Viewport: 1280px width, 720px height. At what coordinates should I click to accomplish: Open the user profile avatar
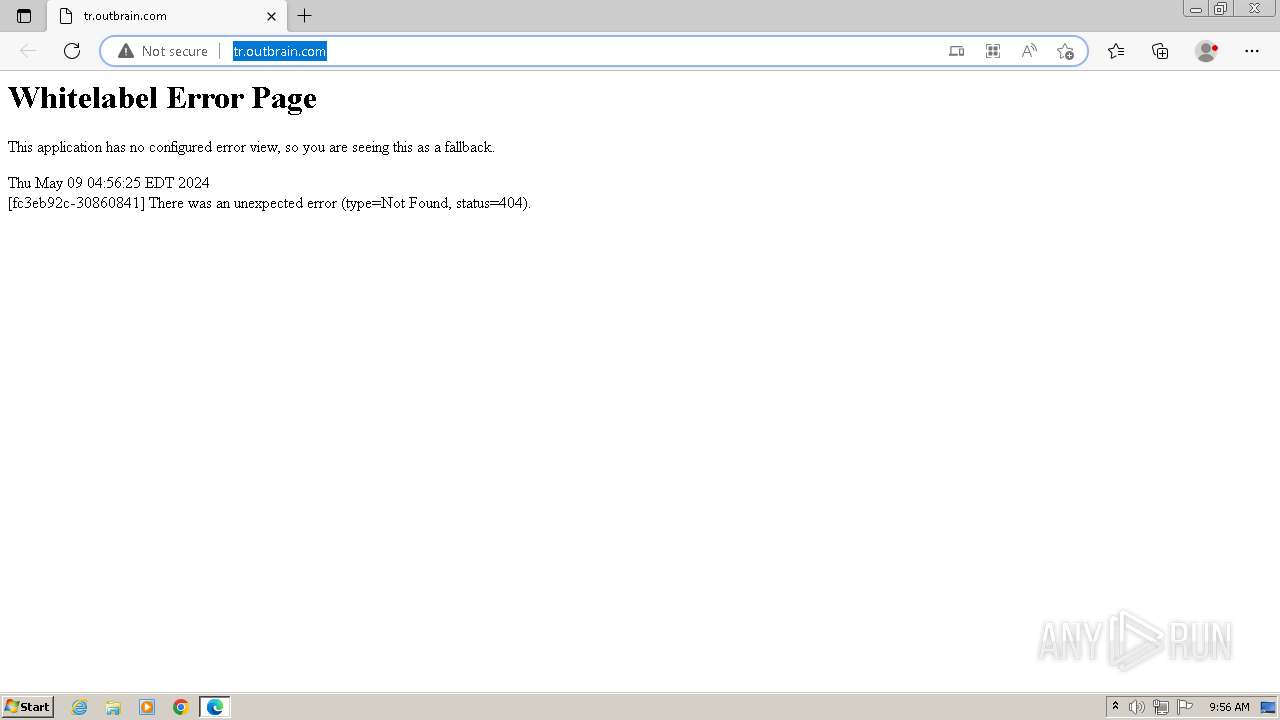point(1207,51)
